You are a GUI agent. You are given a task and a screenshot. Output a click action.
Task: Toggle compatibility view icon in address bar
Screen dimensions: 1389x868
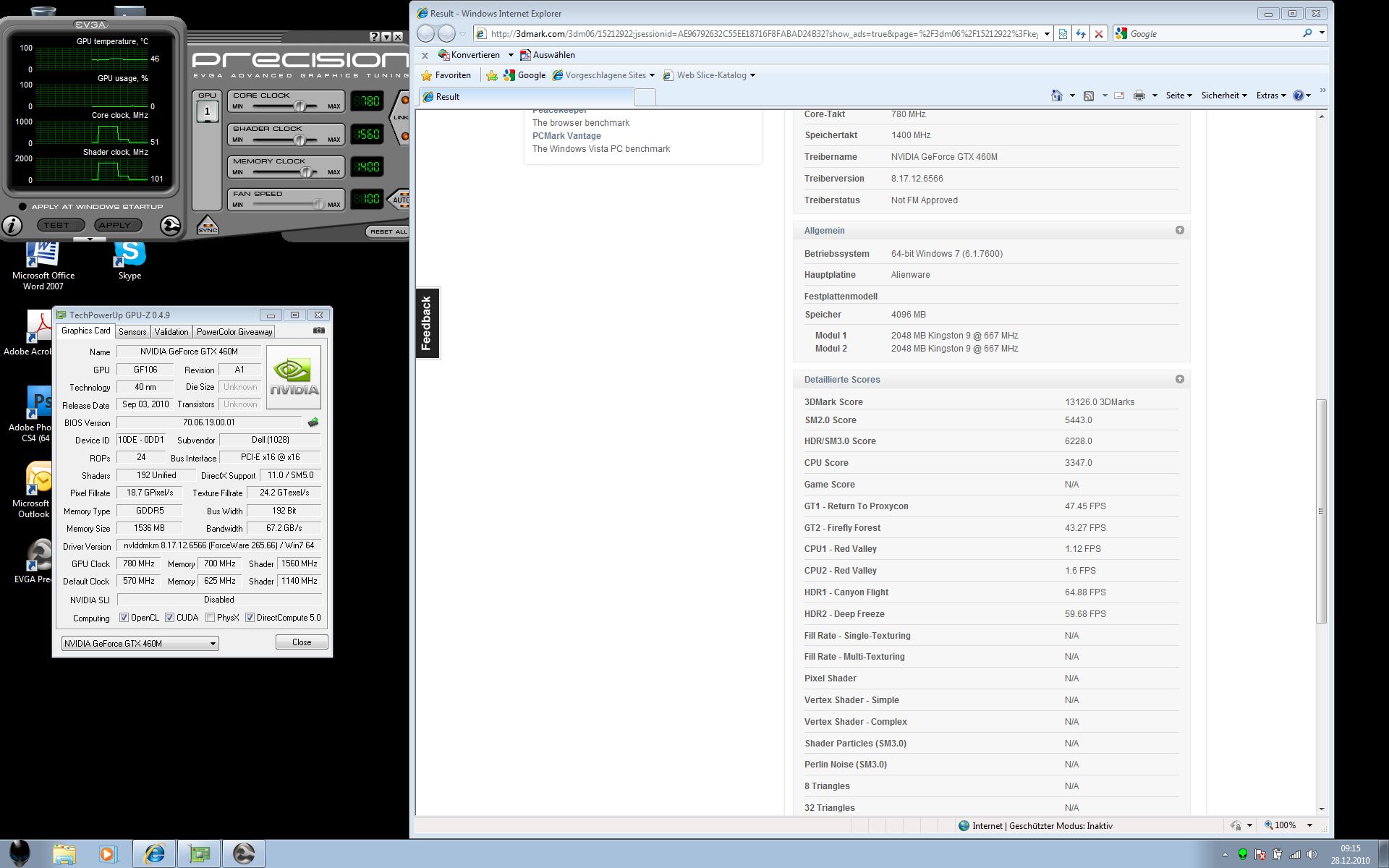click(1063, 33)
